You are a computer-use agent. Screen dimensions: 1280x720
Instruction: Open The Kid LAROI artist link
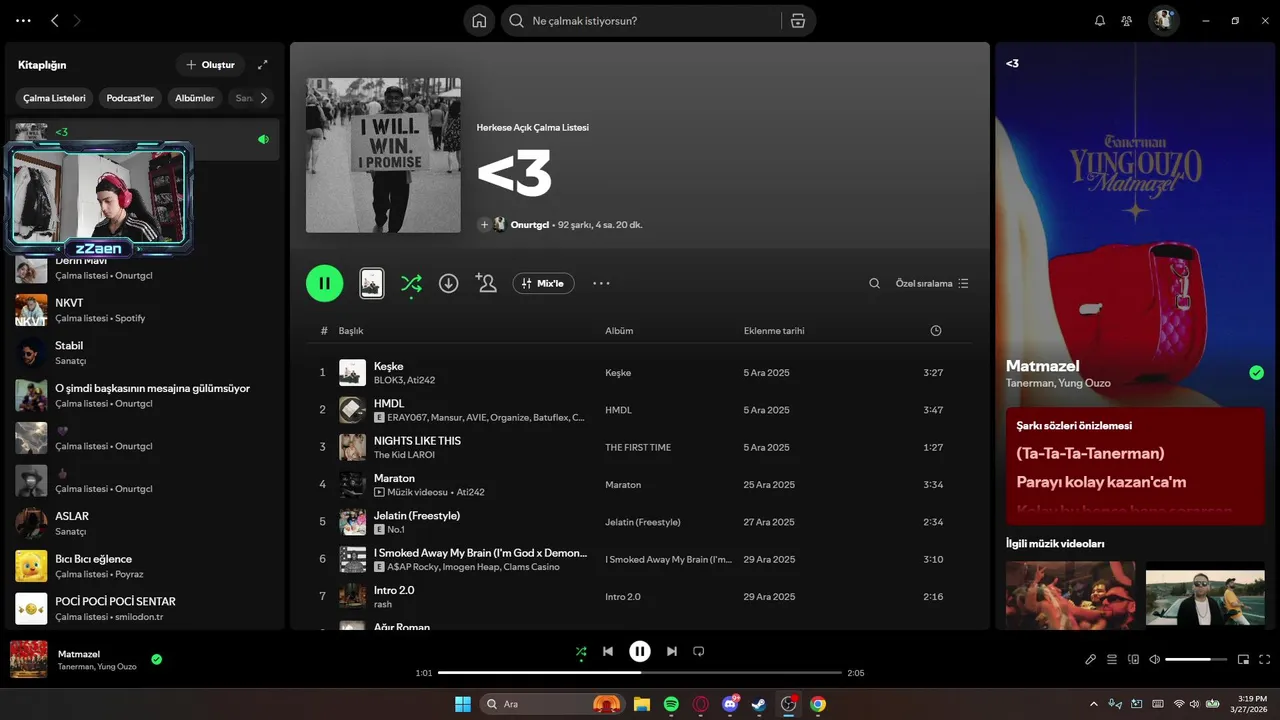click(x=404, y=455)
